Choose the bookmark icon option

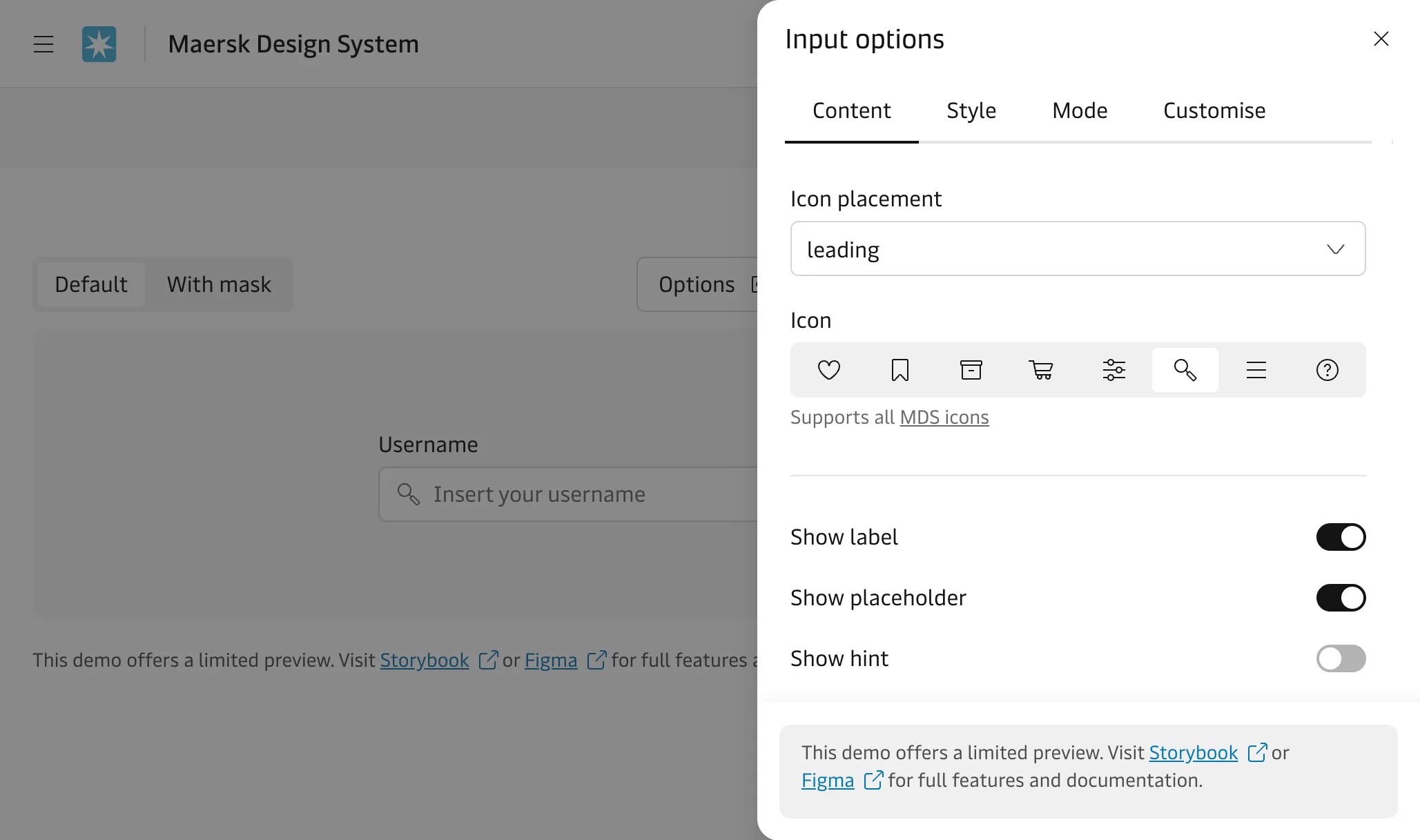899,370
